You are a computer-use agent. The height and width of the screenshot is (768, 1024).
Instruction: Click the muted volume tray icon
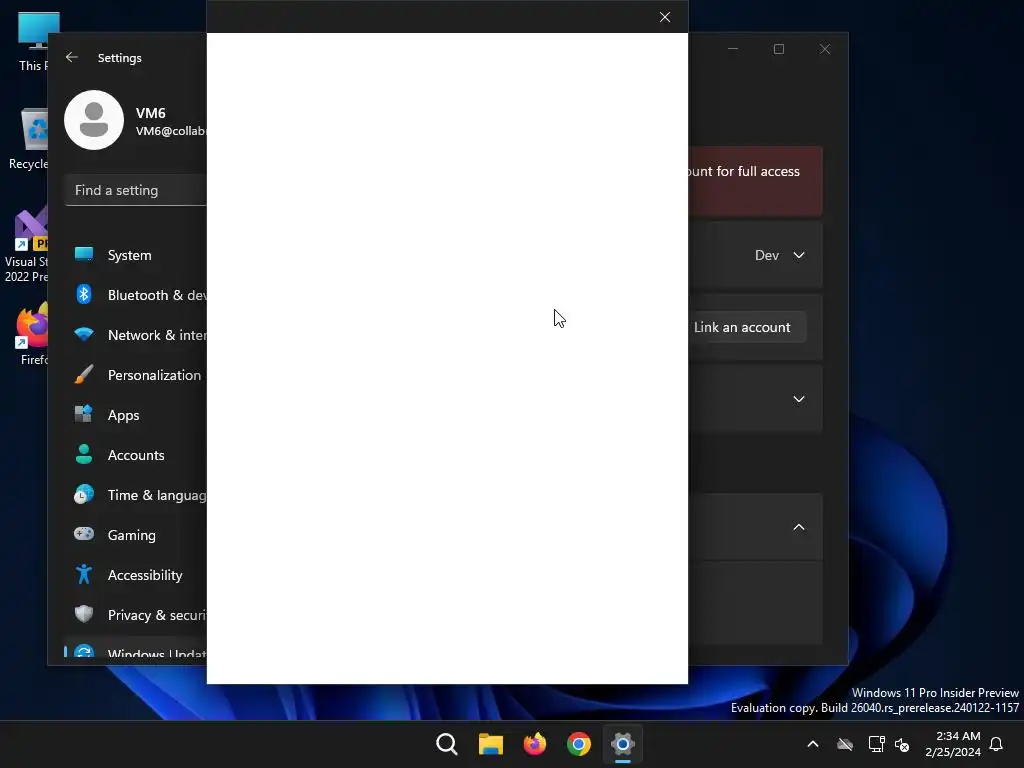[902, 744]
